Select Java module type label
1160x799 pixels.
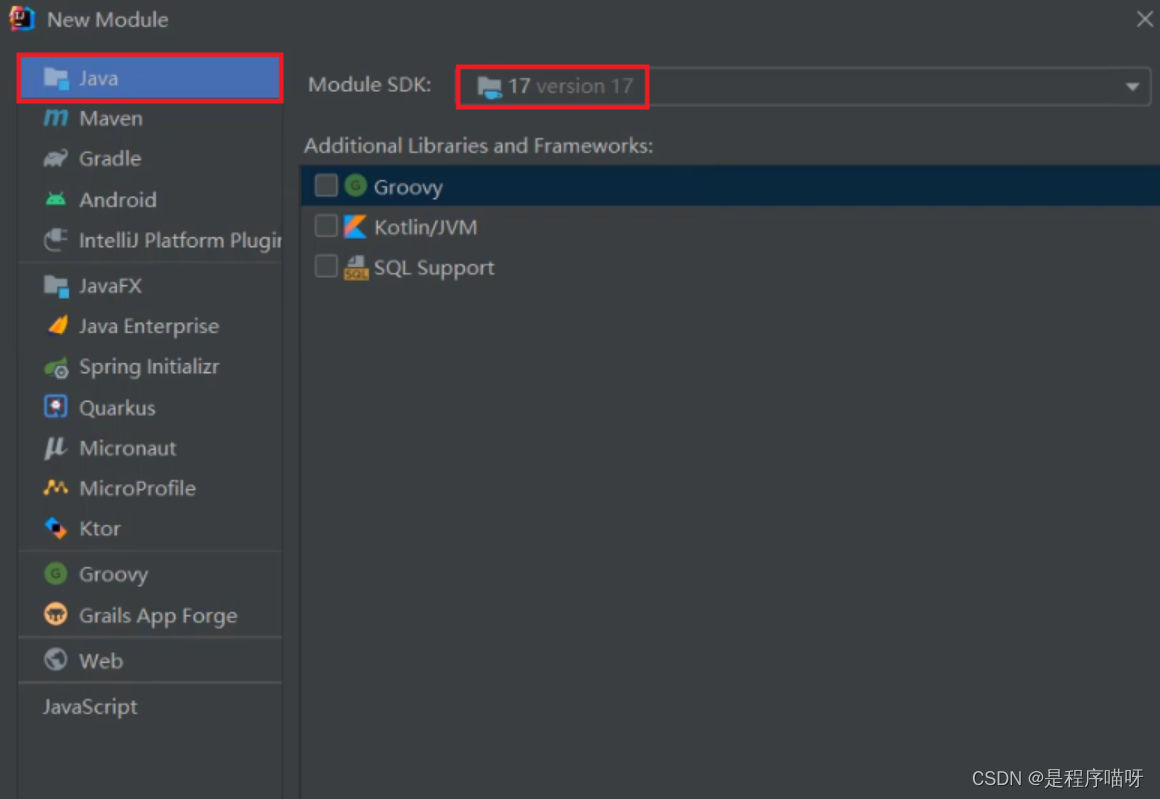pos(98,78)
